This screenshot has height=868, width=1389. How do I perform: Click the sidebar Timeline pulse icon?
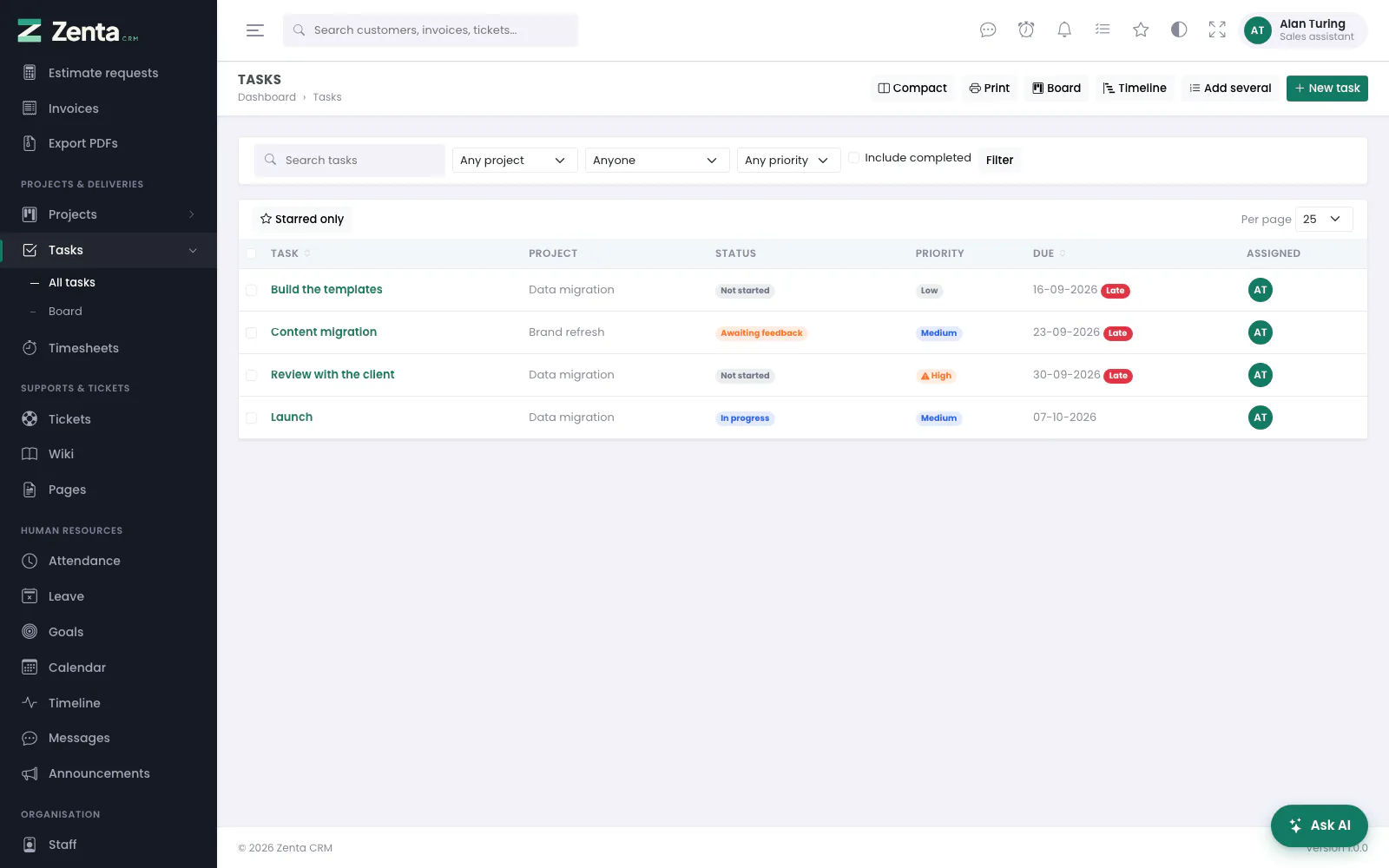coord(30,703)
